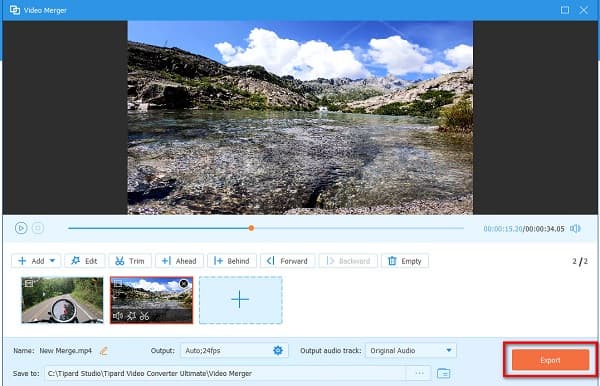Toggle audio icon on lake clip thumbnail
This screenshot has width=600, height=386.
[118, 316]
